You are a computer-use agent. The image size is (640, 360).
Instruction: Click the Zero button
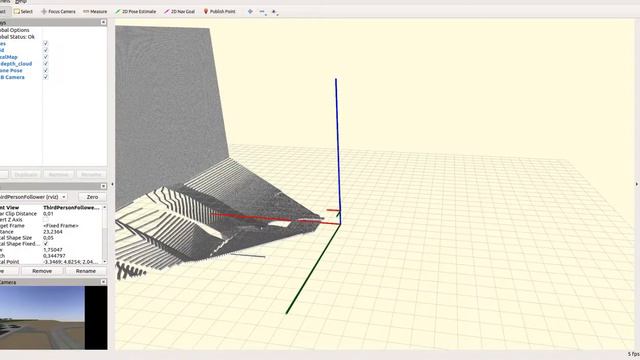click(92, 197)
